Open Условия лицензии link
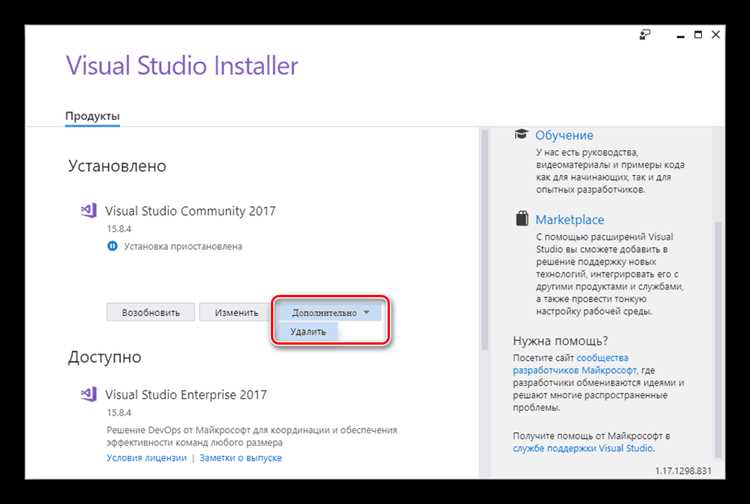The height and width of the screenshot is (504, 750). point(146,458)
